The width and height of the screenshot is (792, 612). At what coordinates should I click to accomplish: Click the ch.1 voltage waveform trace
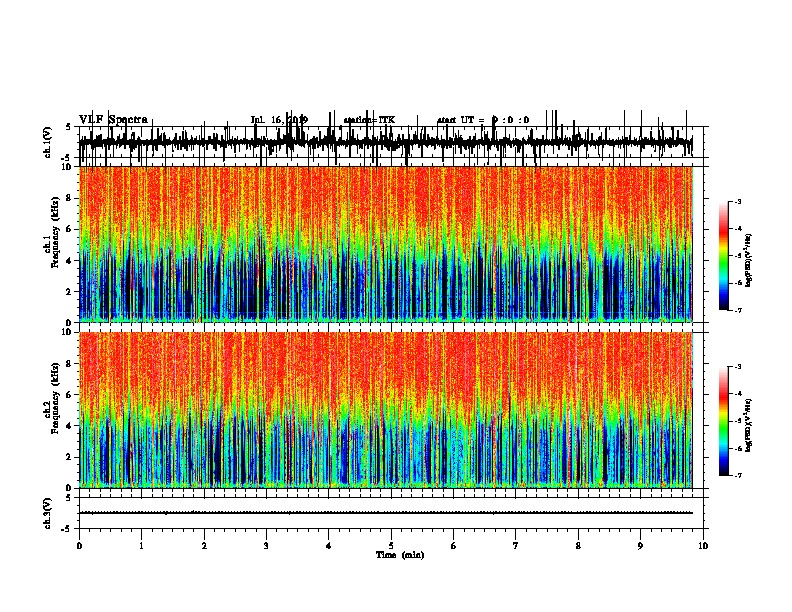(386, 142)
